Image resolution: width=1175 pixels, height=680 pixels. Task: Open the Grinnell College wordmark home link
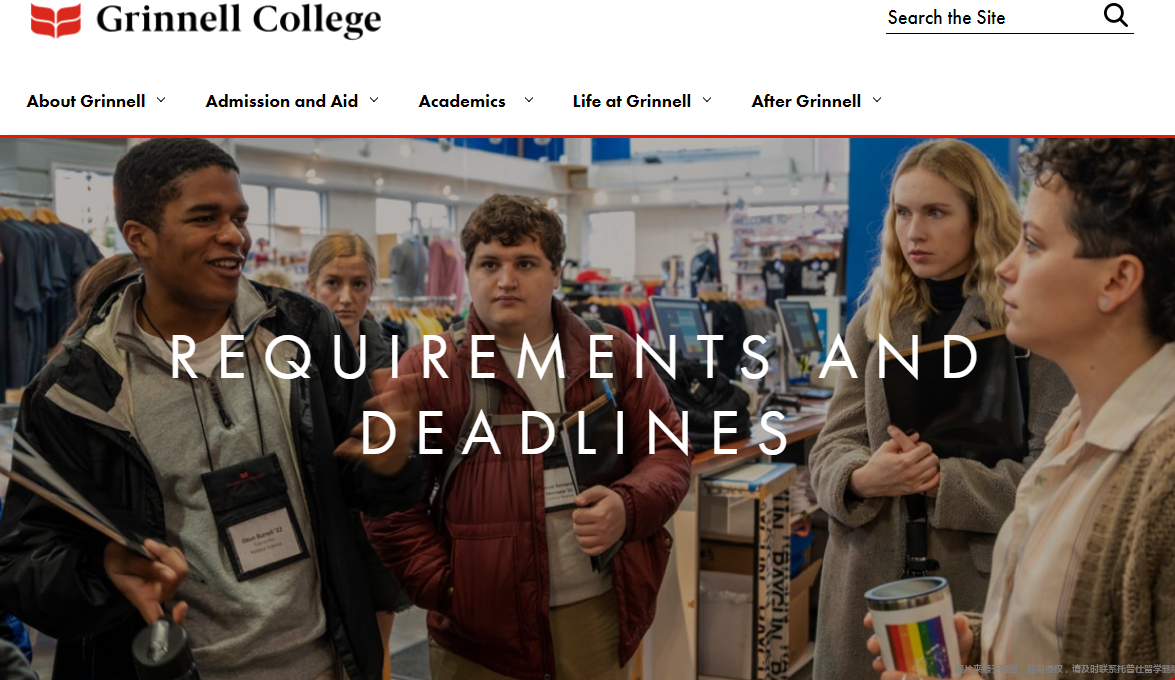(x=238, y=19)
